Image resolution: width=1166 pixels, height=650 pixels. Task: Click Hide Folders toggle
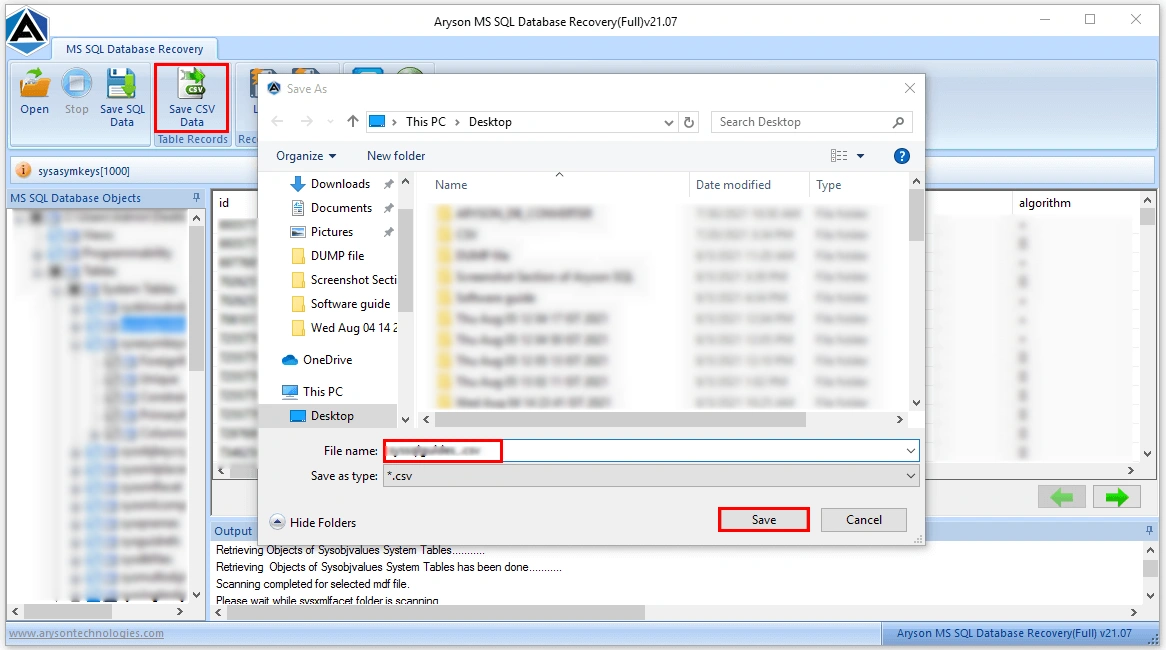click(313, 523)
